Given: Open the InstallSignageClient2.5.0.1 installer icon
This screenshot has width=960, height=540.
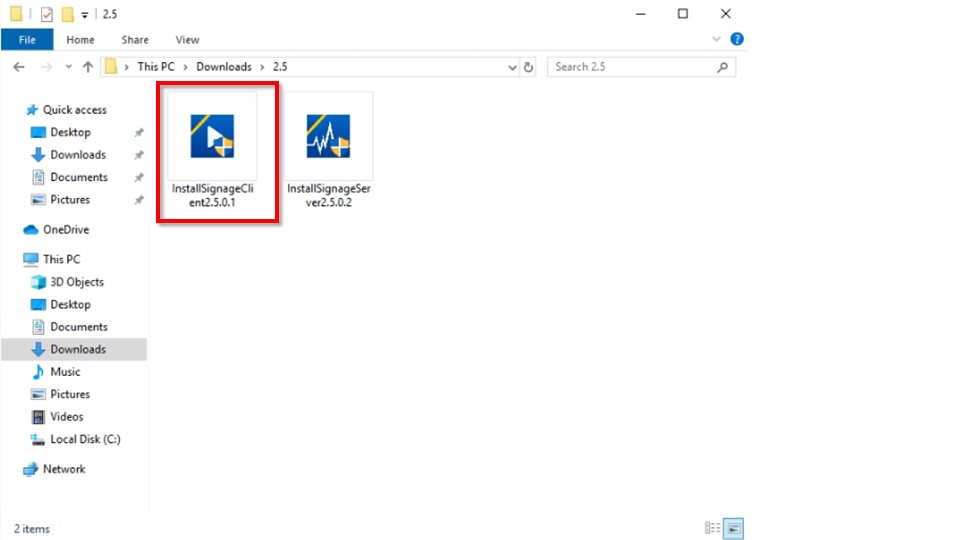Looking at the screenshot, I should [212, 137].
